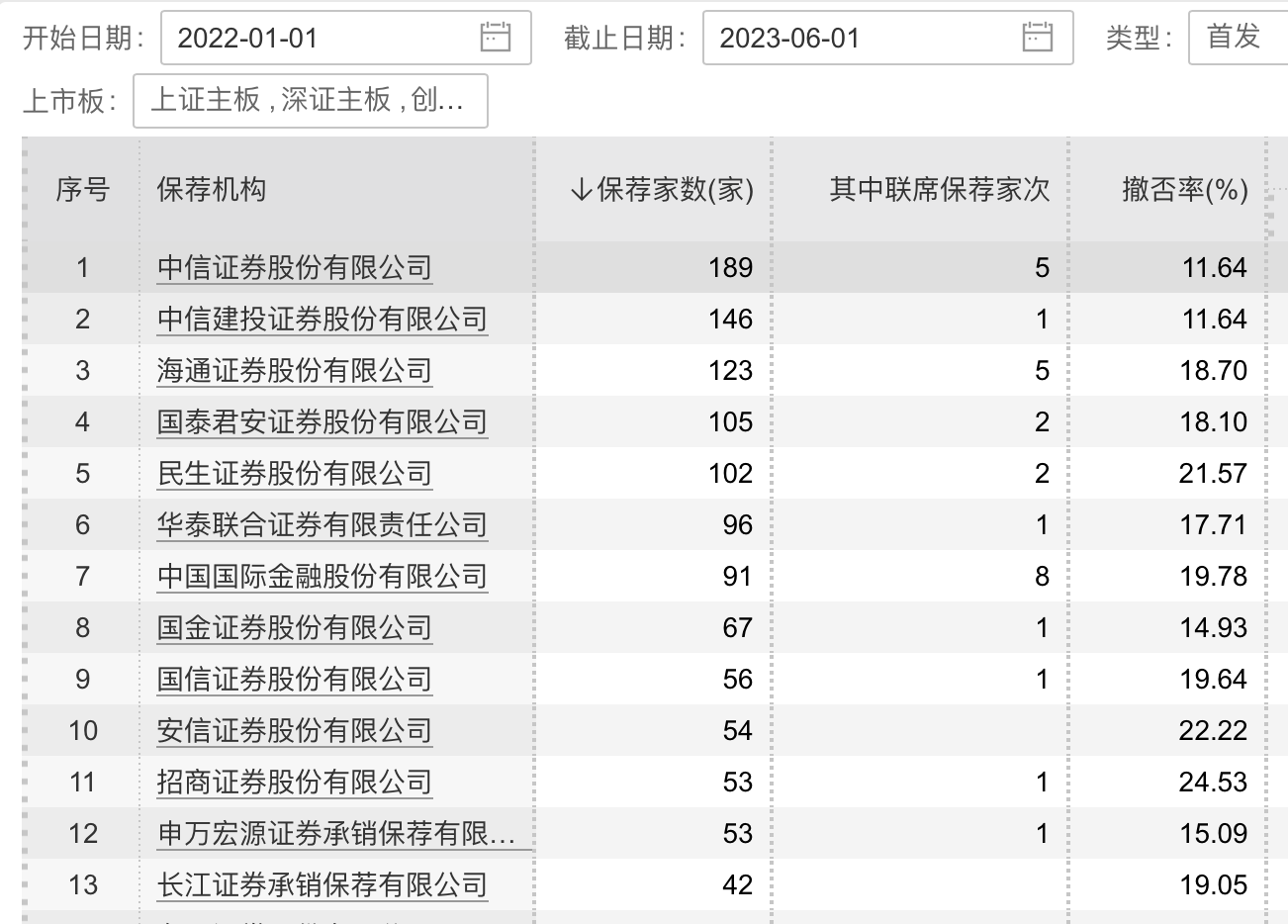Image resolution: width=1288 pixels, height=924 pixels.
Task: Open 华泰联合证券有限责任公司 link
Action: point(322,525)
